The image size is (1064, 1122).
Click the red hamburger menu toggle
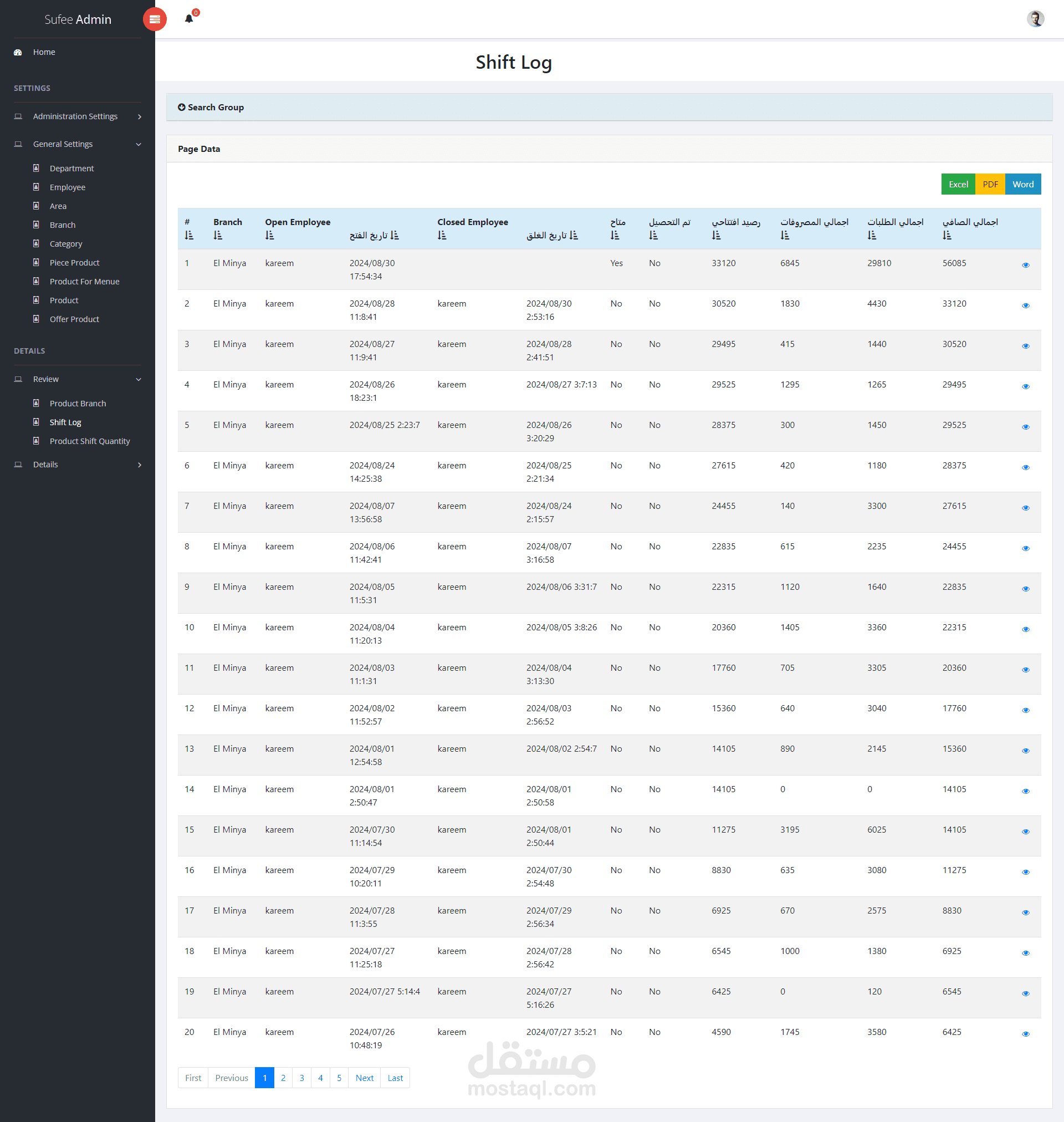tap(154, 19)
